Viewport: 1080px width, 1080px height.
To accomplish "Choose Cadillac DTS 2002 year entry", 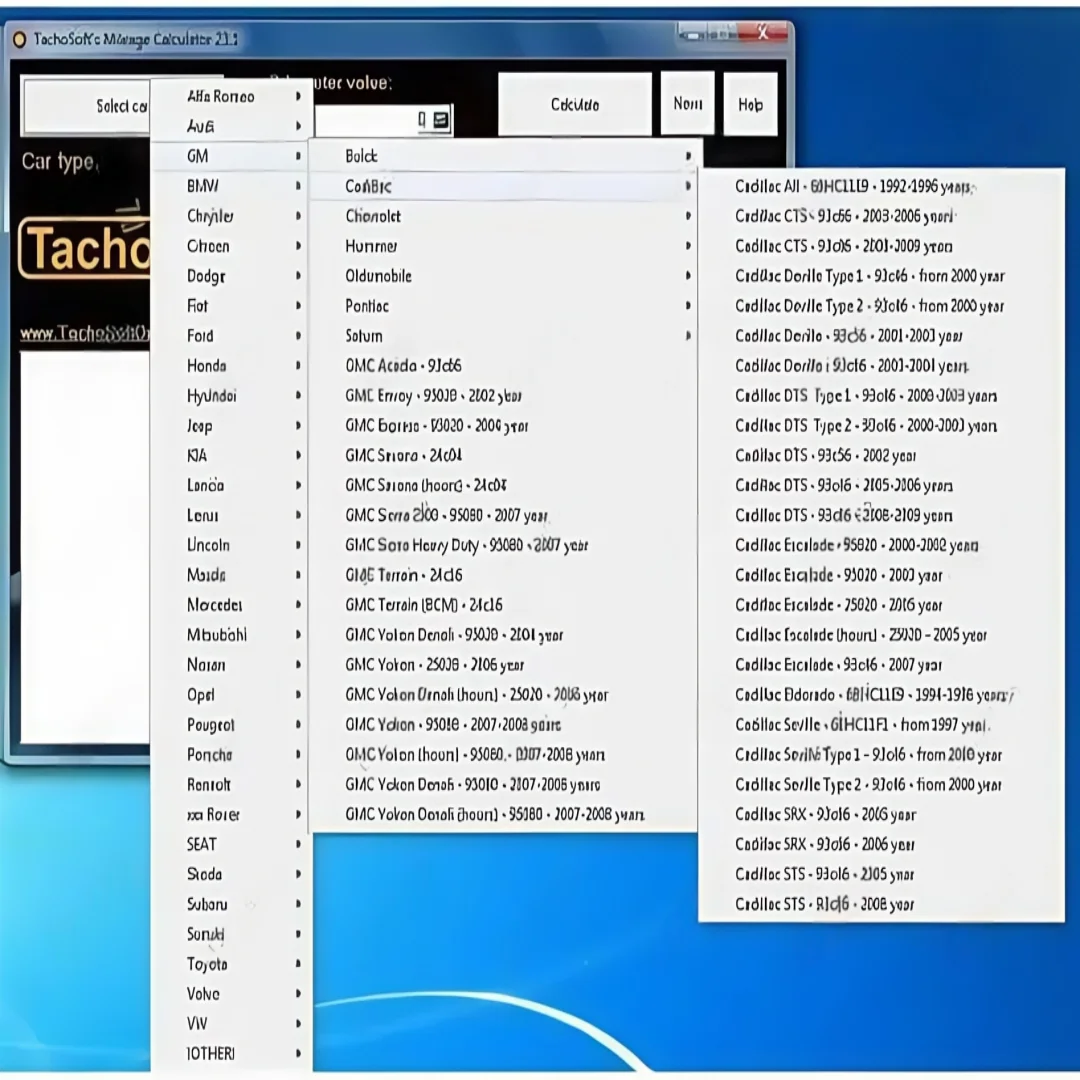I will coord(882,455).
